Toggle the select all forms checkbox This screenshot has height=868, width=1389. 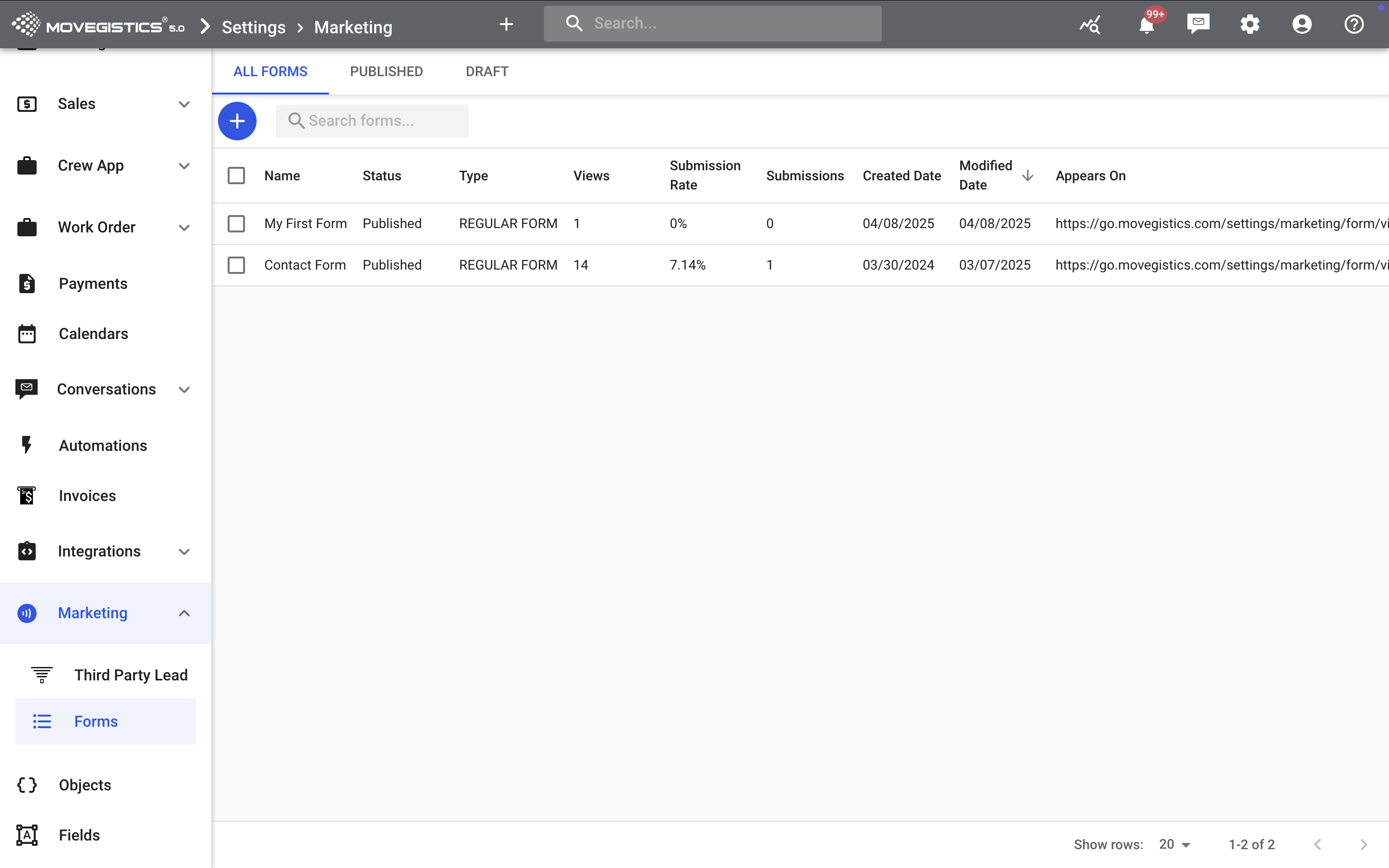[236, 176]
